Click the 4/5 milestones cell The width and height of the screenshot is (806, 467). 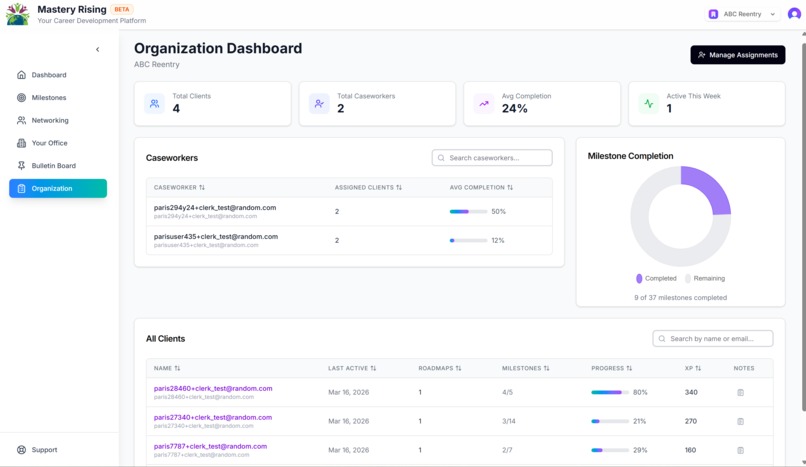tap(507, 393)
